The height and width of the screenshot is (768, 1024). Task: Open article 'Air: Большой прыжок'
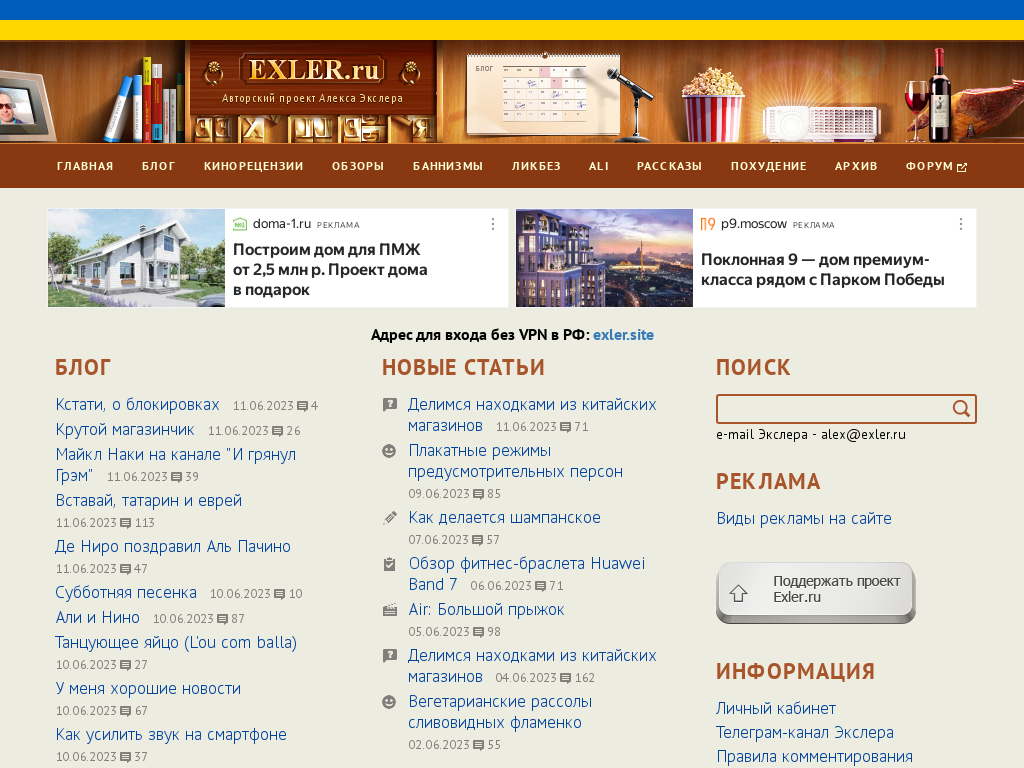pos(486,610)
